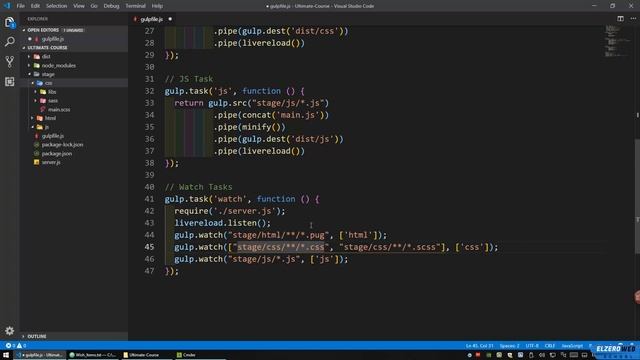Screen dimensions: 640x360
Task: Open gulpfile.js in the project tree
Action: pyautogui.click(x=53, y=136)
